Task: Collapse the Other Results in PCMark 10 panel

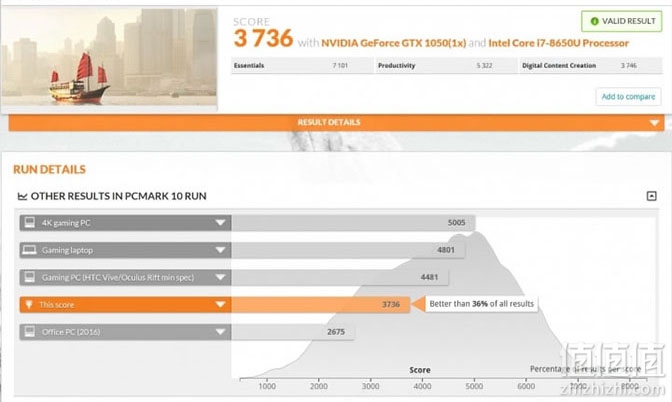Action: click(651, 196)
